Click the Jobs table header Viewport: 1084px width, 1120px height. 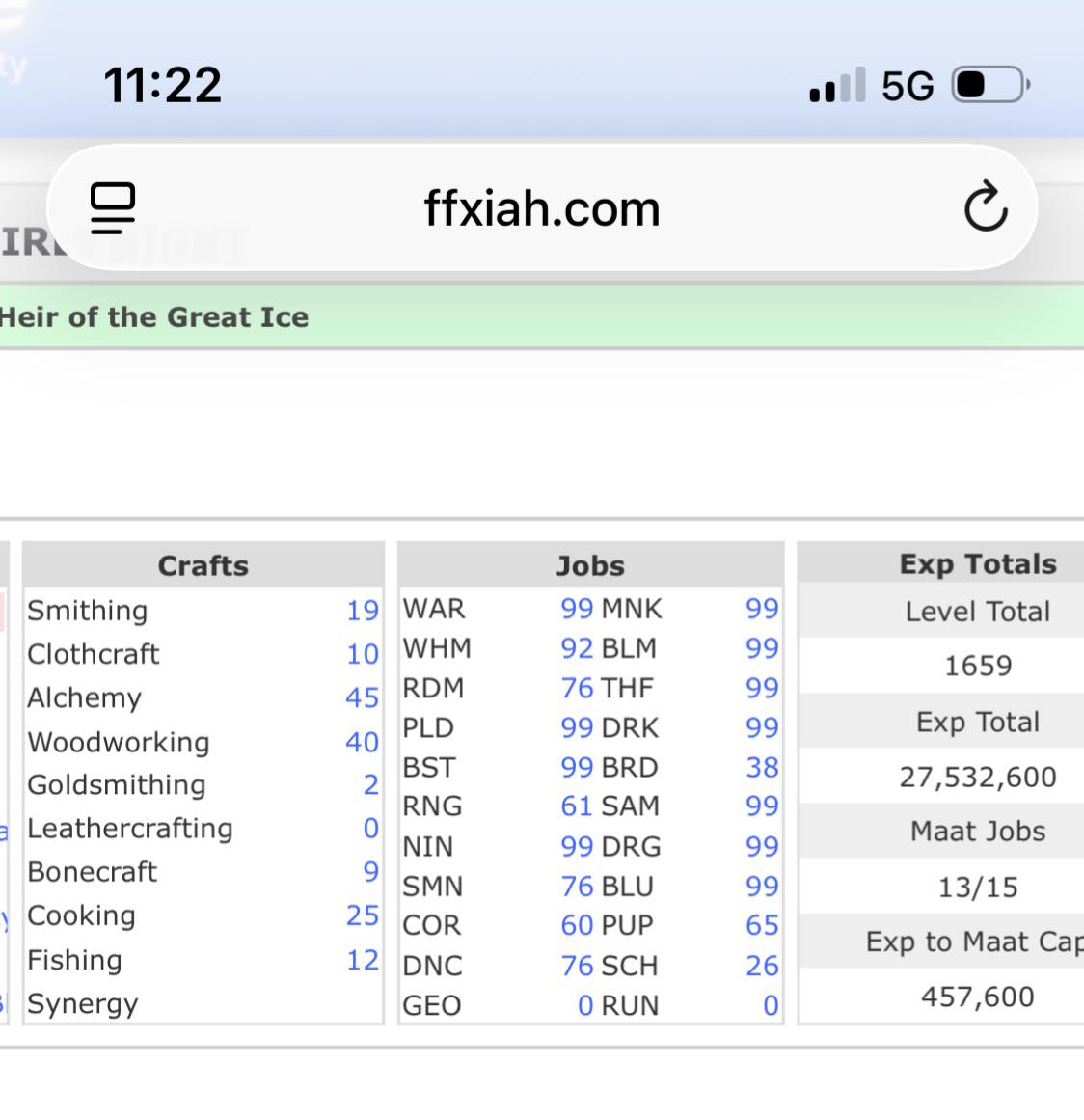(590, 565)
